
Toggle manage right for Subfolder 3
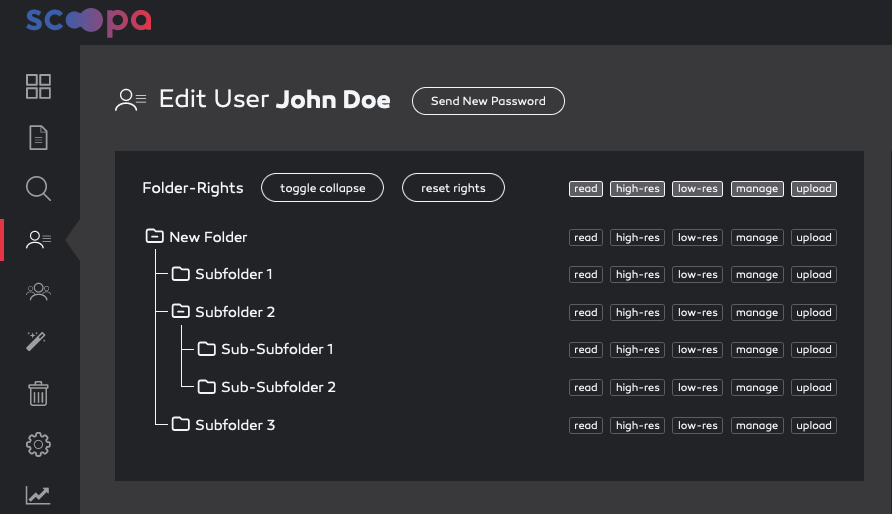757,426
